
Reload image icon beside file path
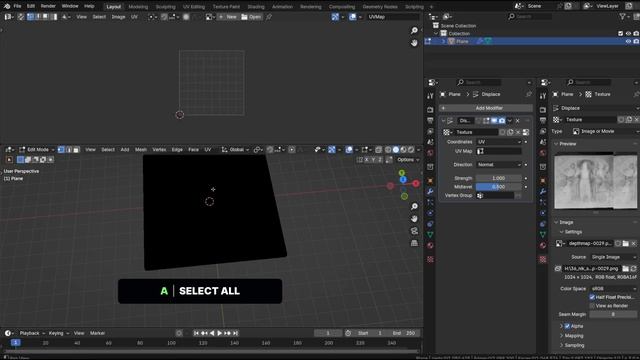tap(633, 268)
